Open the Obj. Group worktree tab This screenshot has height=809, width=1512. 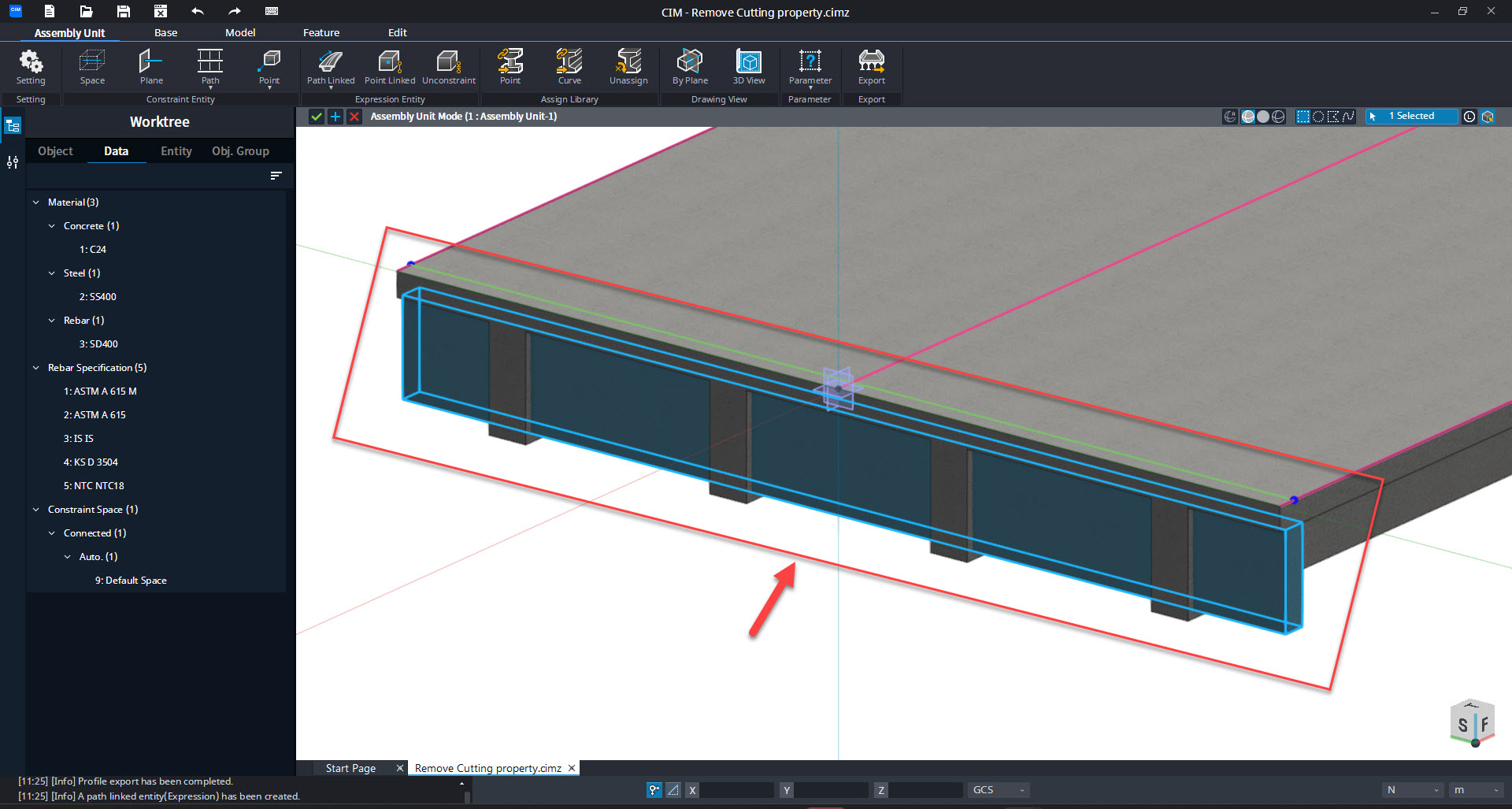click(240, 151)
